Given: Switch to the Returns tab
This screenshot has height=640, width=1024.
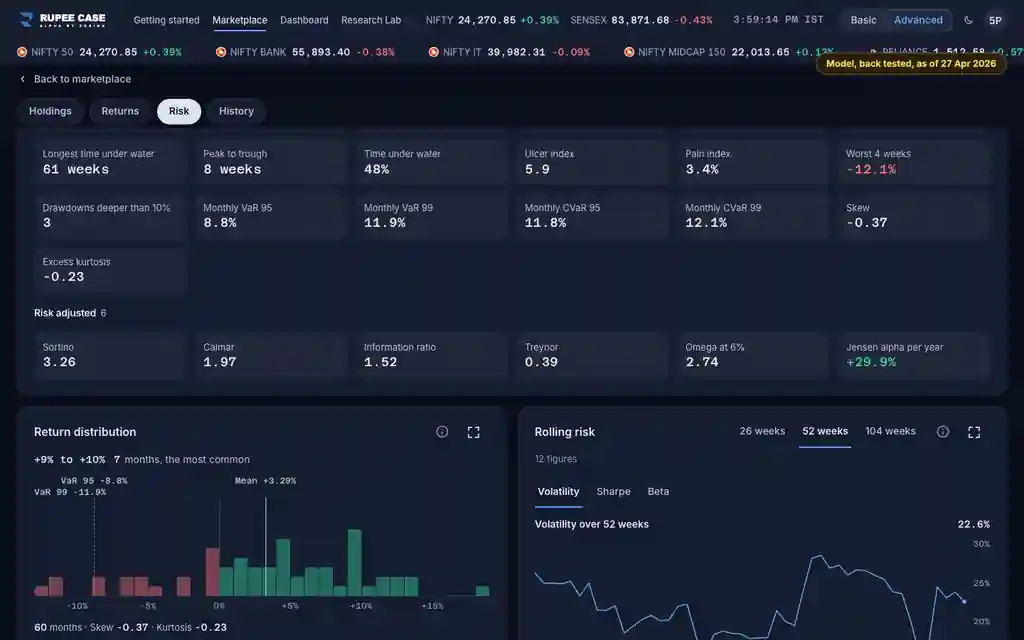Looking at the screenshot, I should coord(120,111).
